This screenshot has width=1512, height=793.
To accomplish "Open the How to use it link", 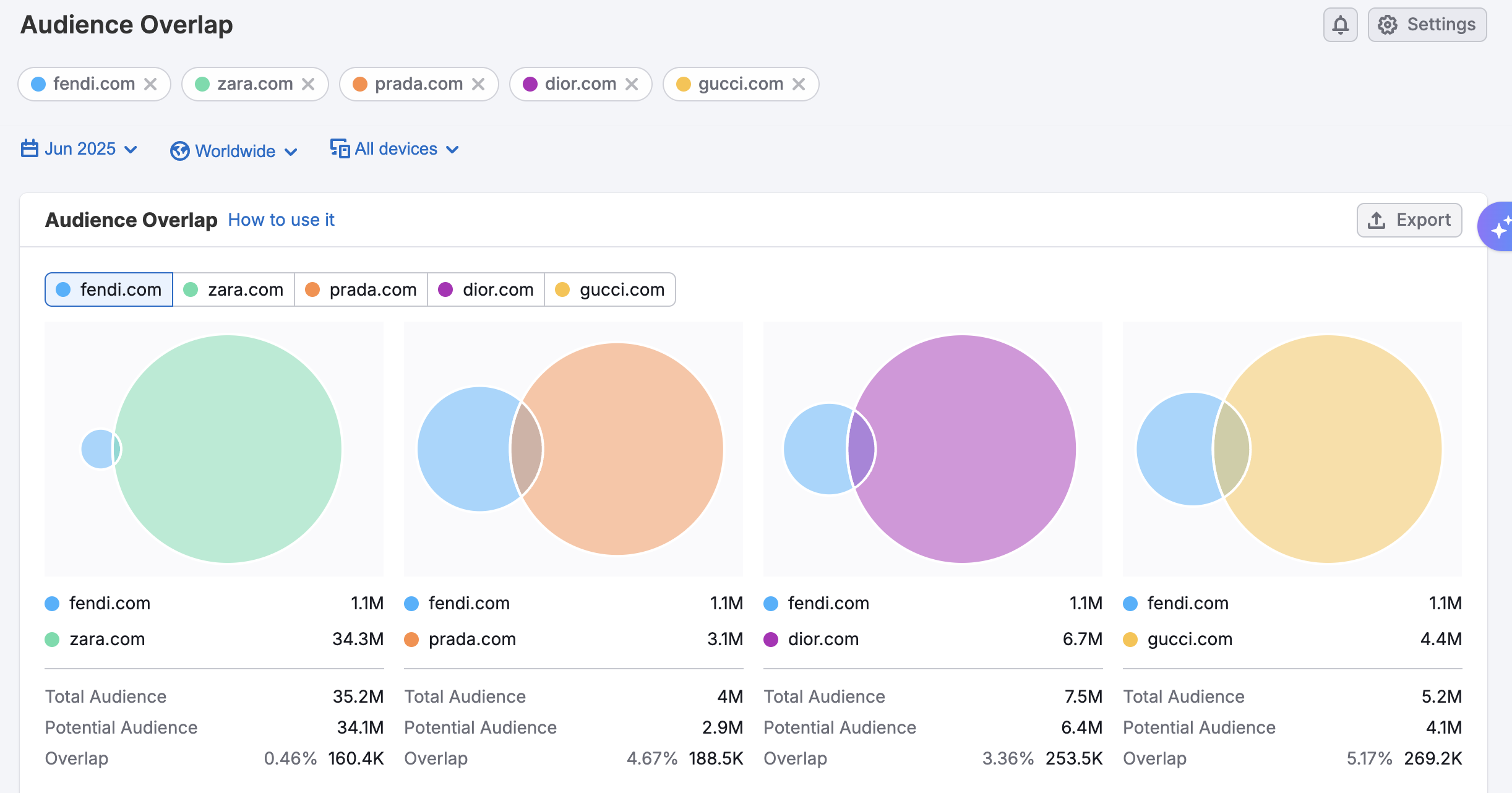I will (x=281, y=220).
